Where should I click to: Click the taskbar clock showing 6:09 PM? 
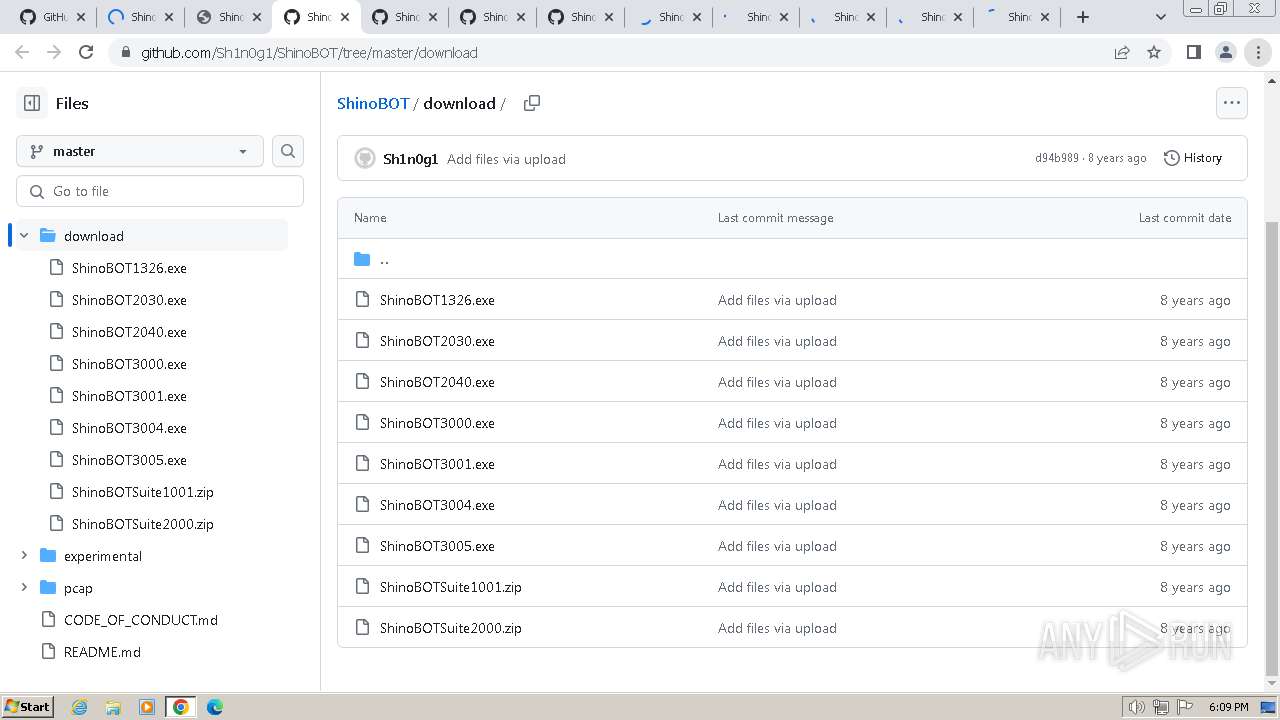[x=1228, y=707]
